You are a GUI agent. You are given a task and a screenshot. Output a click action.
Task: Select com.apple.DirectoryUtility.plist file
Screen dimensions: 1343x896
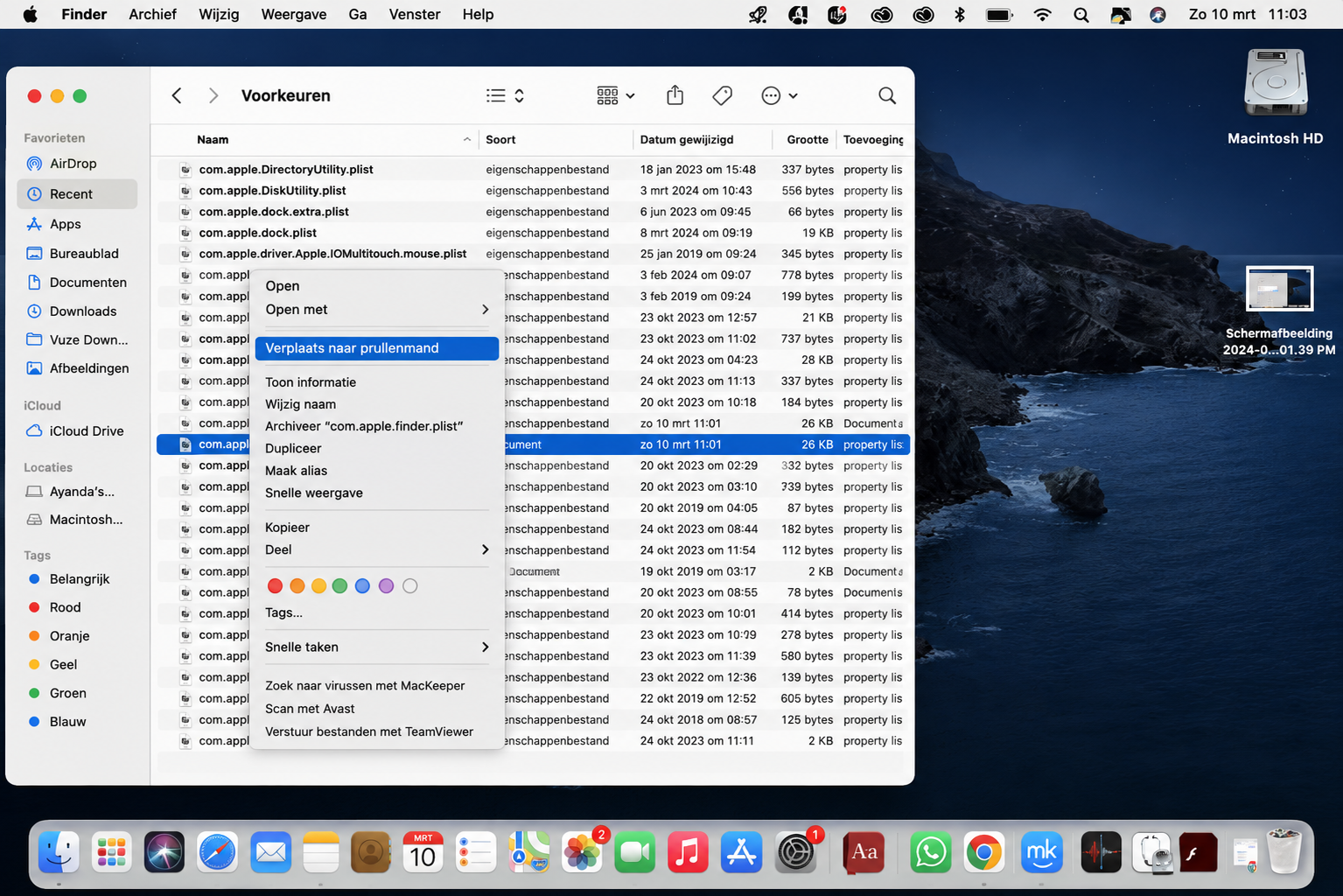[x=533, y=170]
